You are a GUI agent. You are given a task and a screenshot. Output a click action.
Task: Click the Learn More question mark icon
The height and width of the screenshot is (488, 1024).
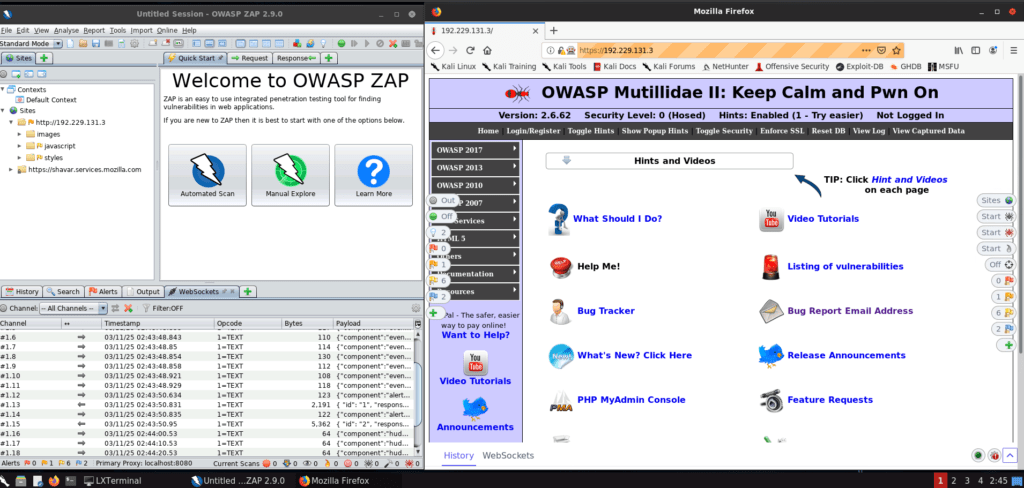click(373, 168)
